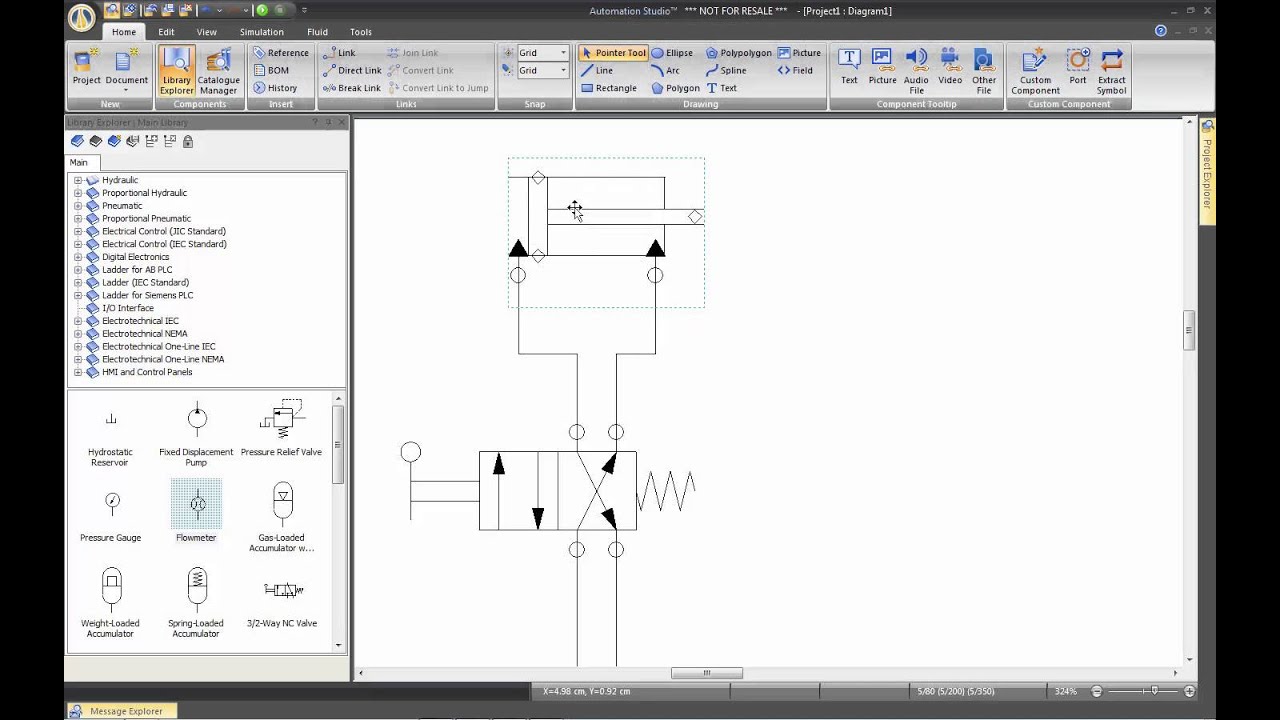Select the Ellipse drawing tool

click(672, 53)
